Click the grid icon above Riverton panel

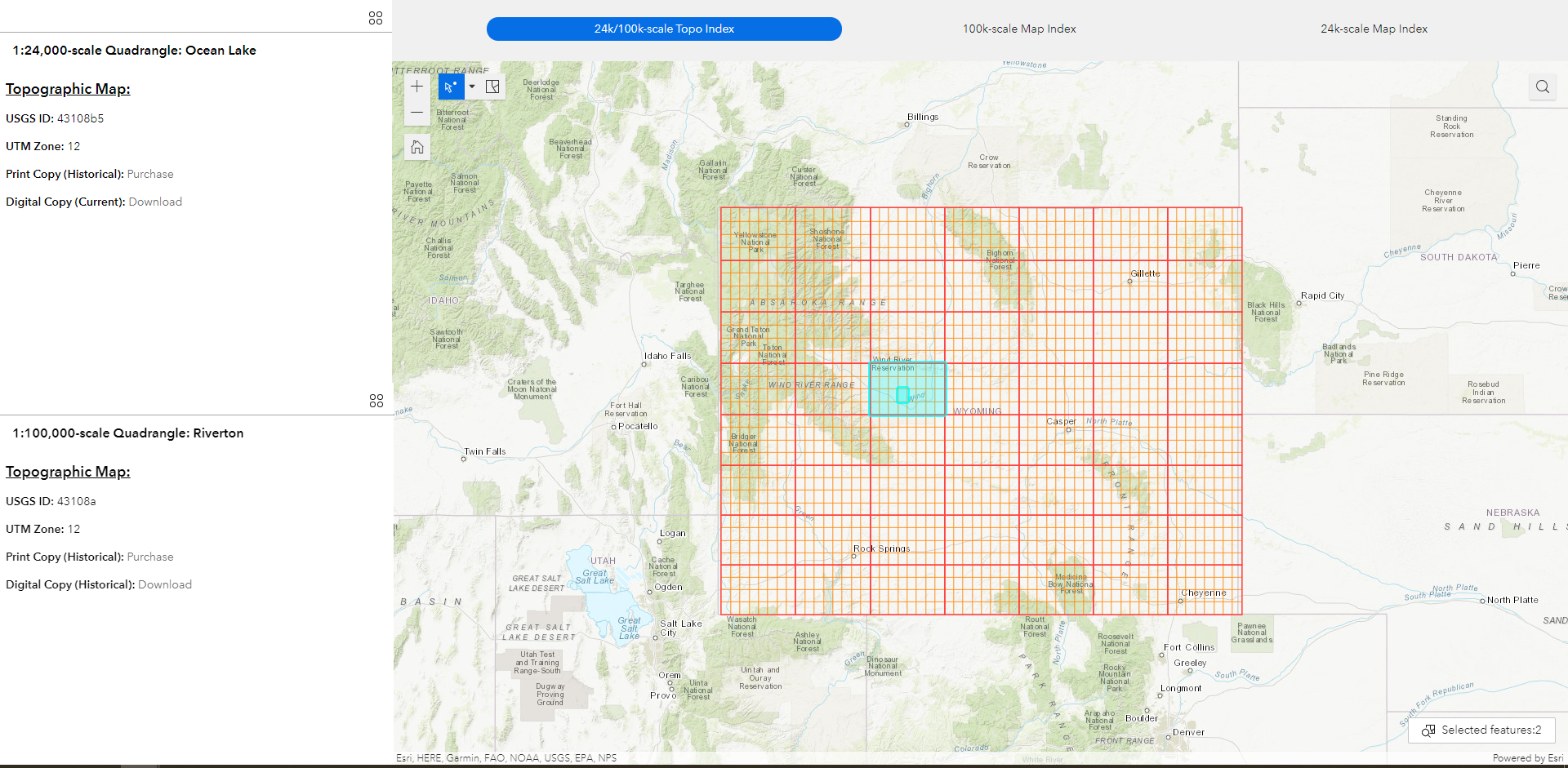376,401
